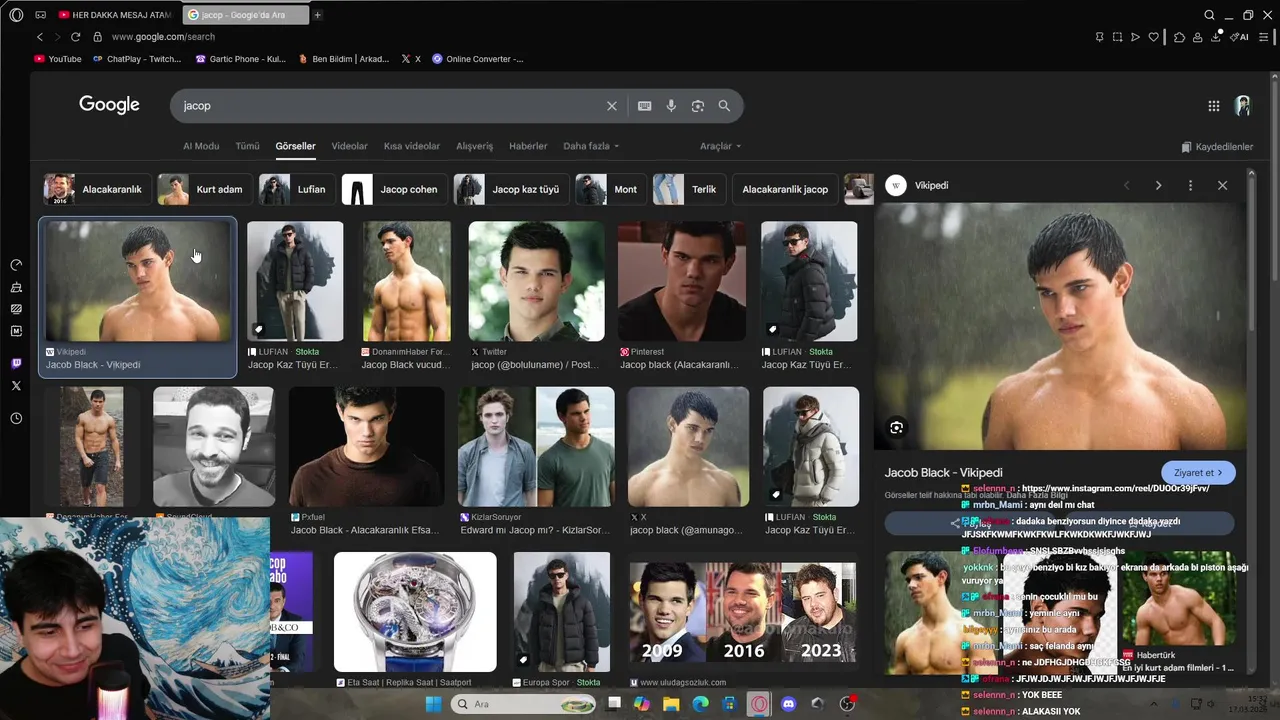Open the Opera main menu icon
1280x720 pixels.
[16, 15]
